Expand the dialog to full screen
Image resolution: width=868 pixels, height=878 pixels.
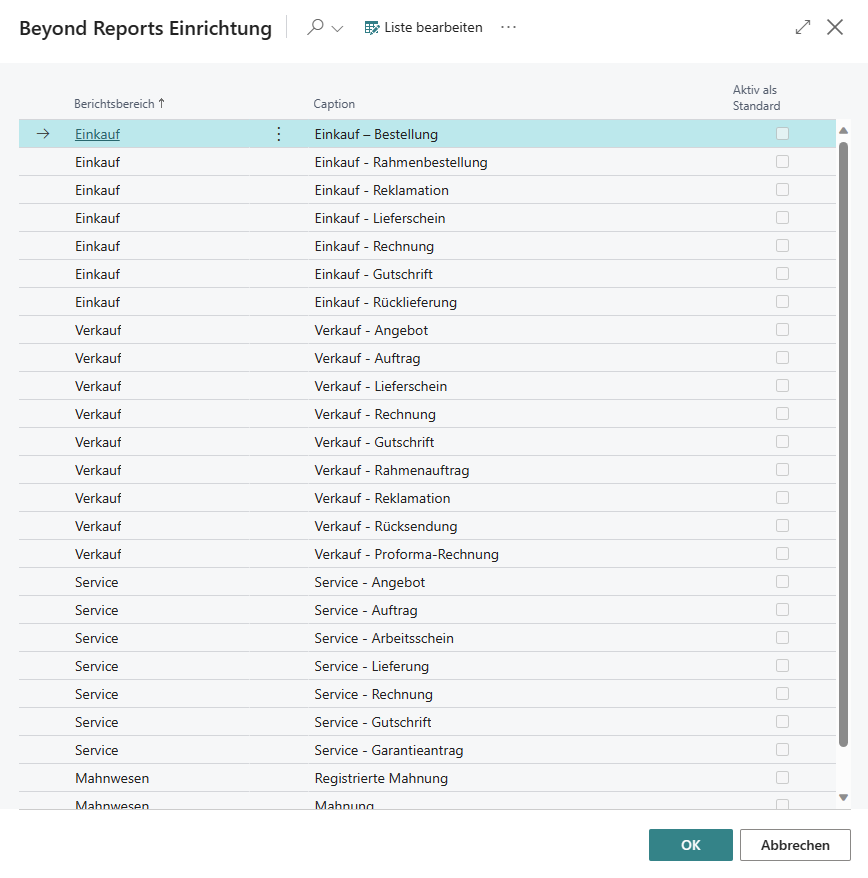[x=802, y=27]
